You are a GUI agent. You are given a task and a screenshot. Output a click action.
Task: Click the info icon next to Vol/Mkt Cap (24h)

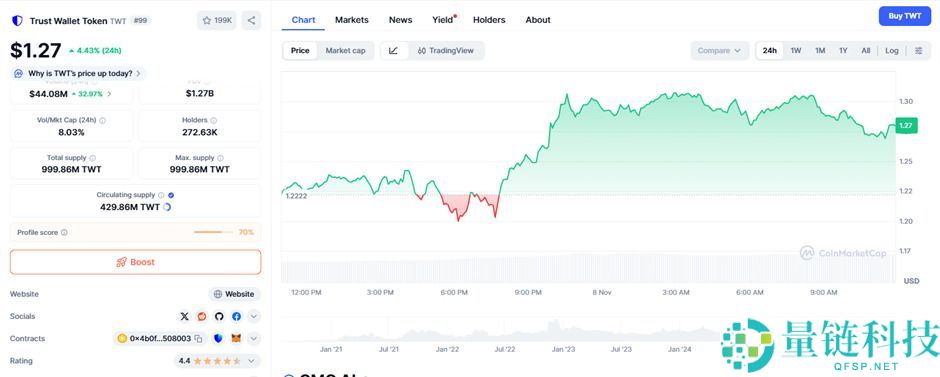(x=103, y=120)
